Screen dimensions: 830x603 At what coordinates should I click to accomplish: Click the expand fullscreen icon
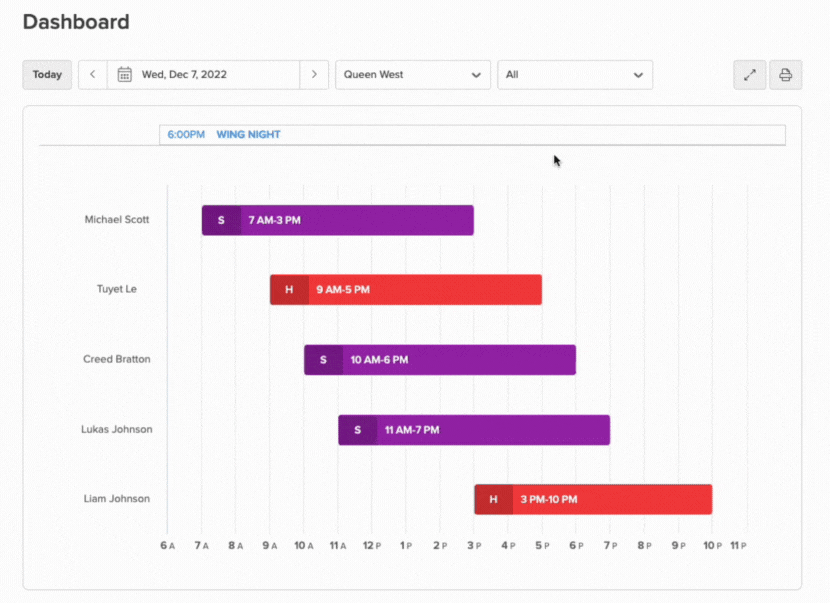[x=749, y=75]
